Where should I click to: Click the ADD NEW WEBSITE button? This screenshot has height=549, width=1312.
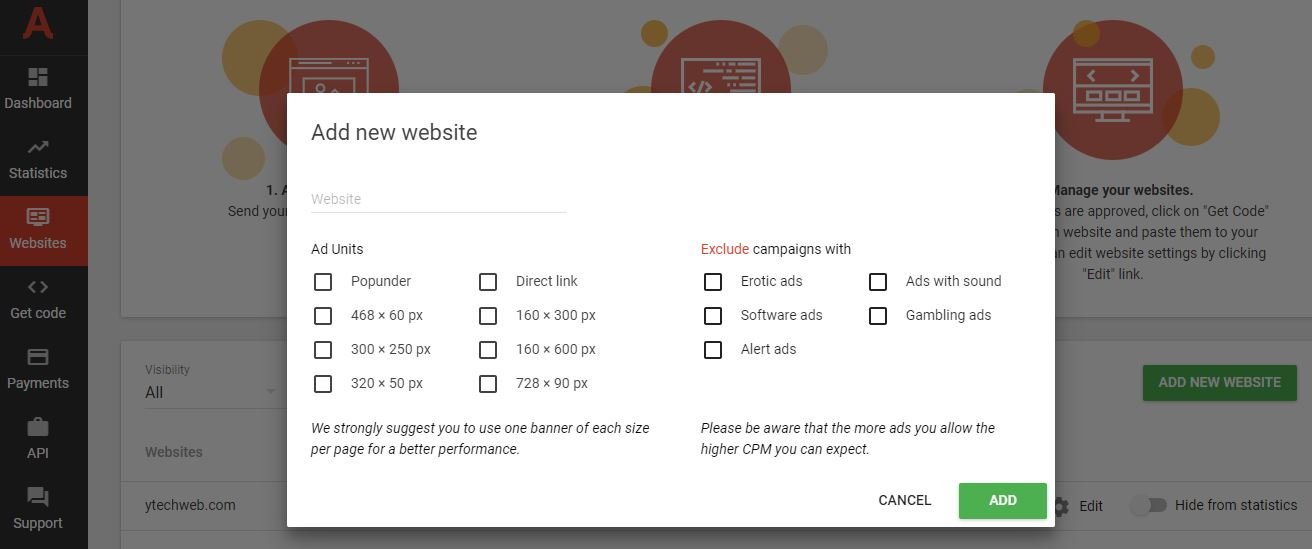1219,382
